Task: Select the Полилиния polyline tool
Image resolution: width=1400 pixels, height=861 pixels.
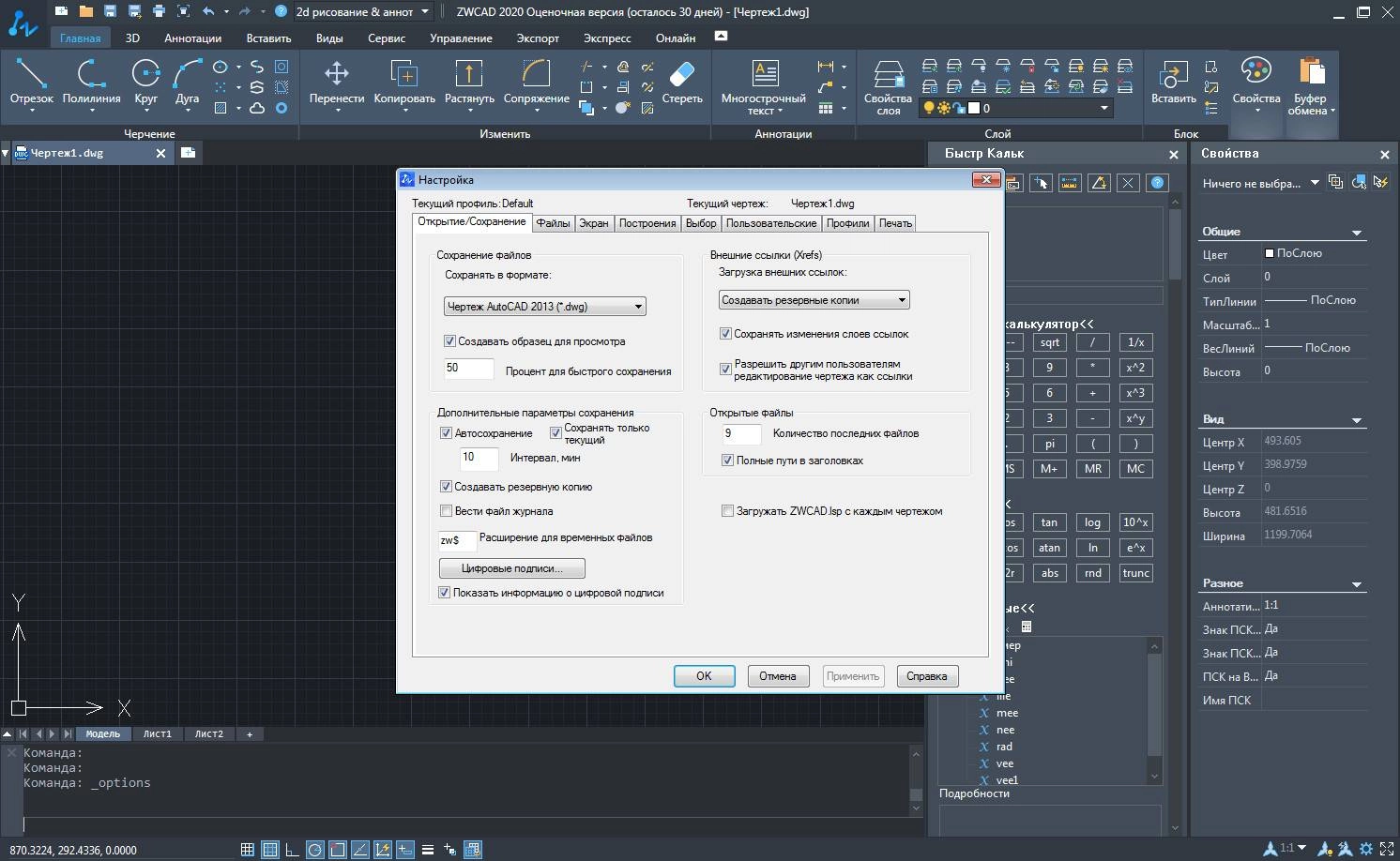Action: [91, 83]
